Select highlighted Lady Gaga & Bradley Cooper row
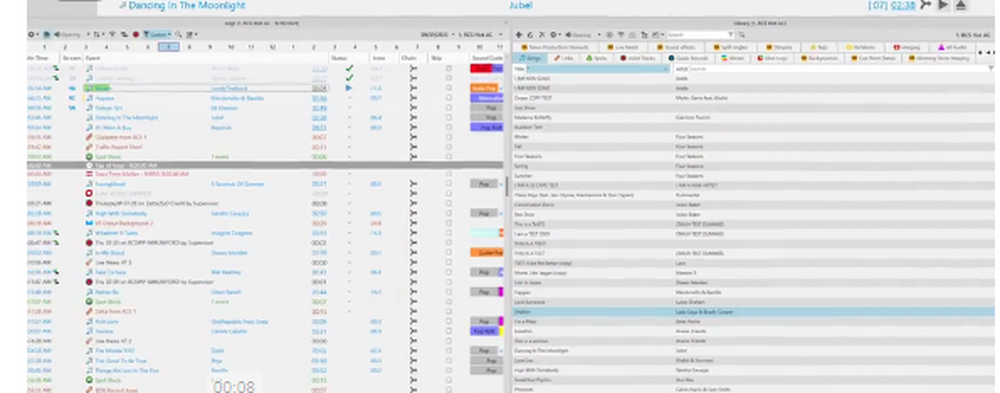This screenshot has width=1000, height=393. point(754,312)
